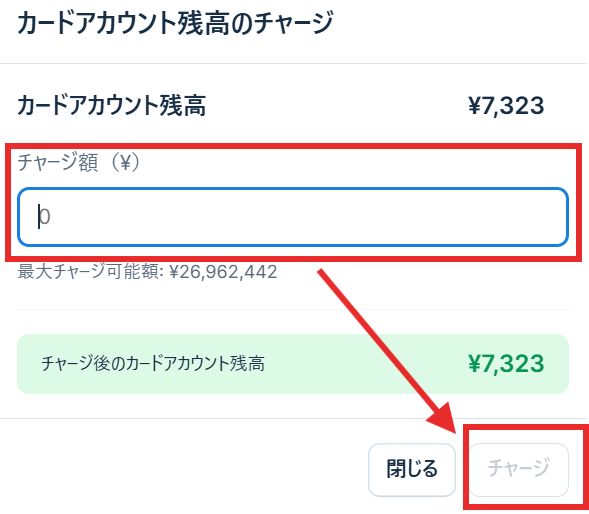Click the dotted separator above the green box

[293, 310]
